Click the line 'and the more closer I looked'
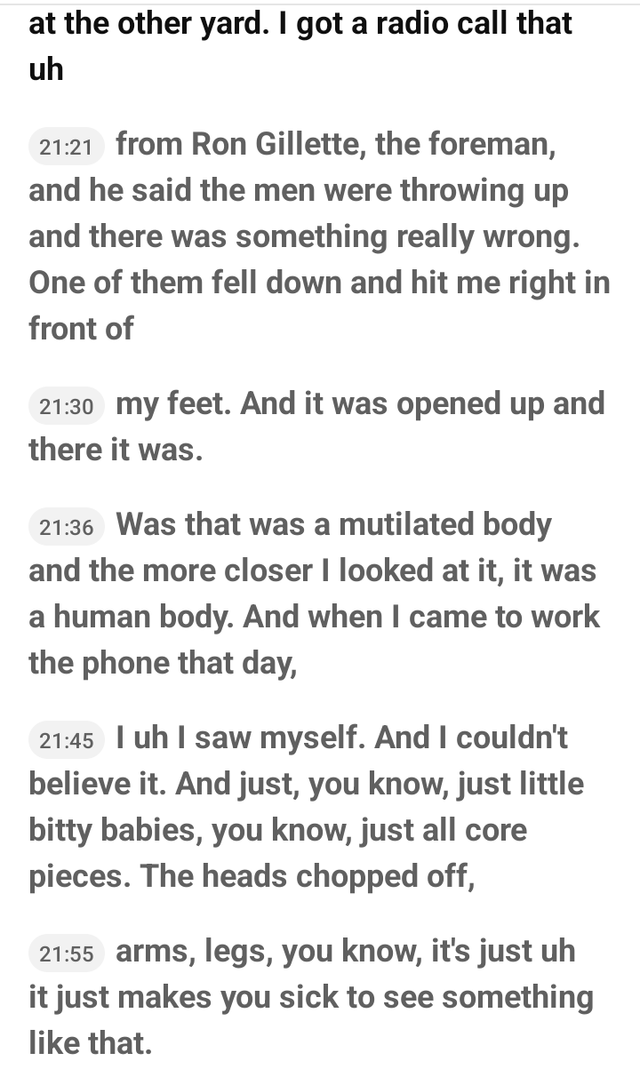640x1085 pixels. 312,570
